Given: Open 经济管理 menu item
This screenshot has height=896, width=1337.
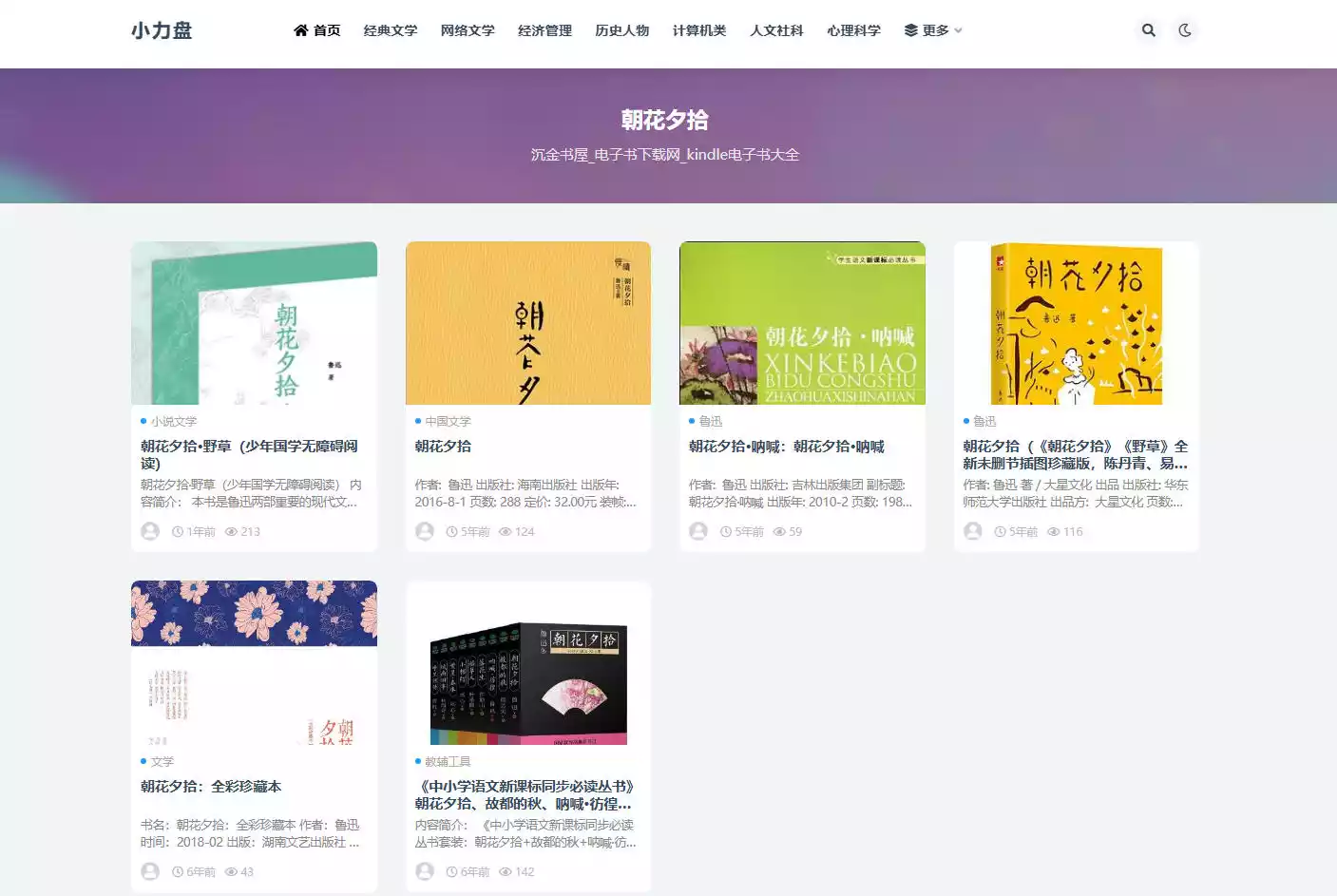Looking at the screenshot, I should coord(544,30).
